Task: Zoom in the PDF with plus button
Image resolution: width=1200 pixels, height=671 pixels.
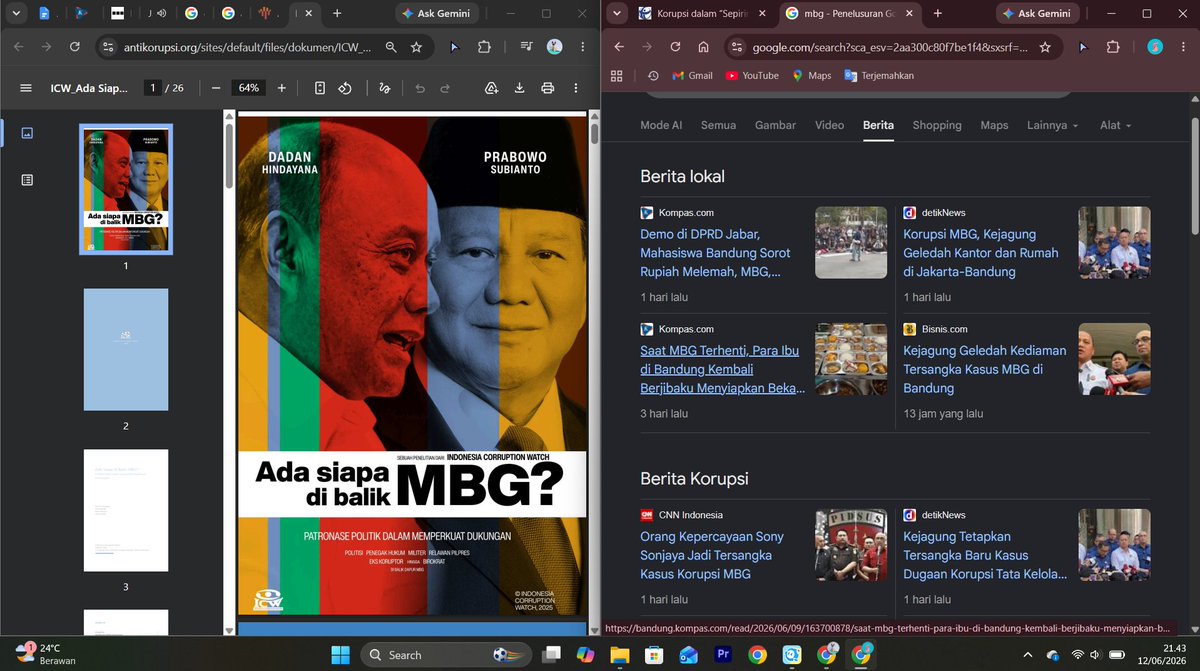Action: [x=281, y=88]
